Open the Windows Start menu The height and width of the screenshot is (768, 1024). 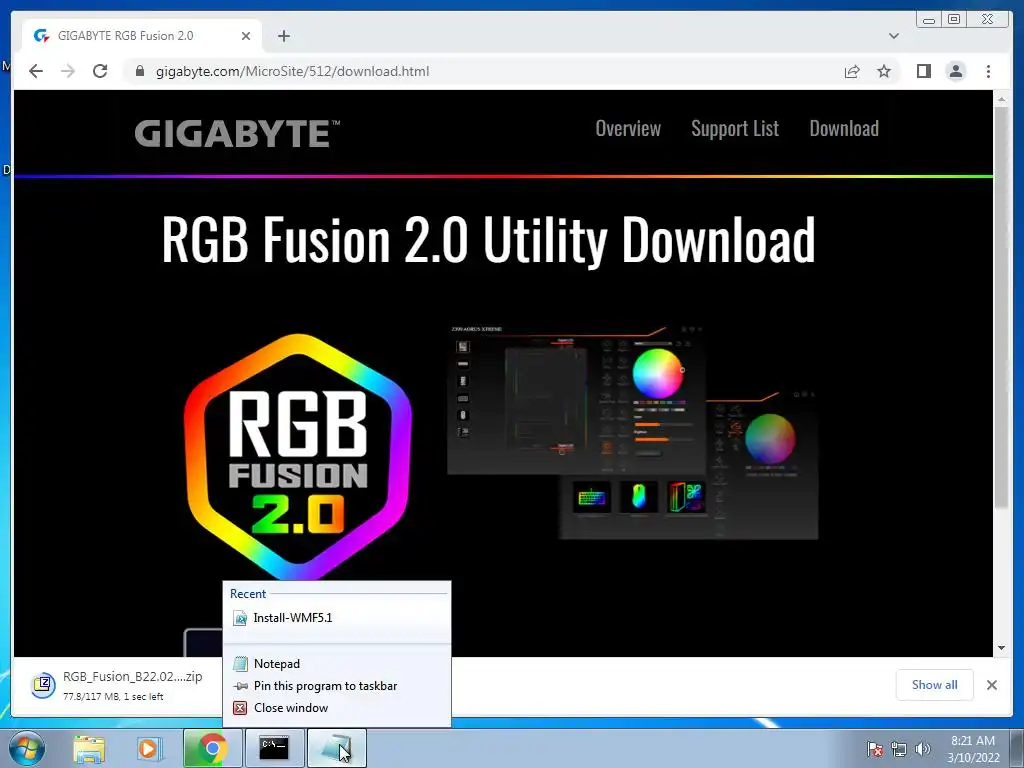[x=27, y=748]
